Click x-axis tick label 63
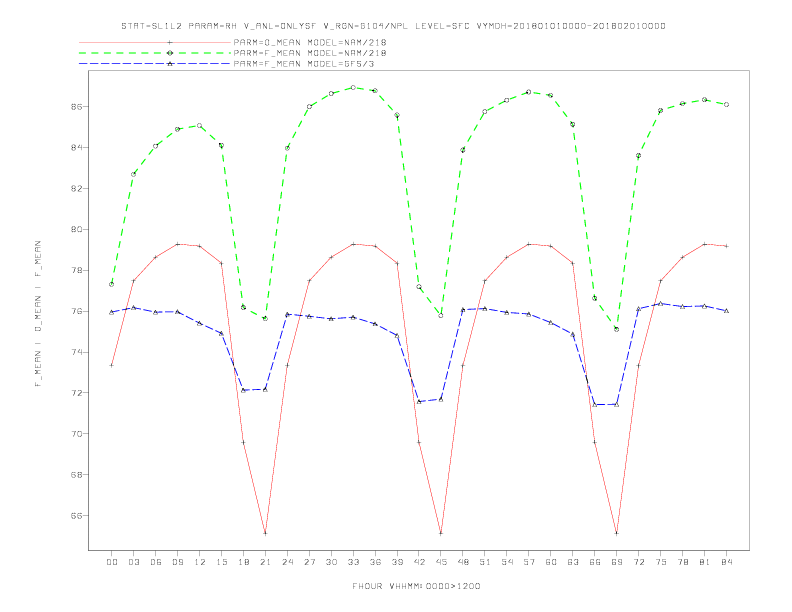 (x=573, y=562)
